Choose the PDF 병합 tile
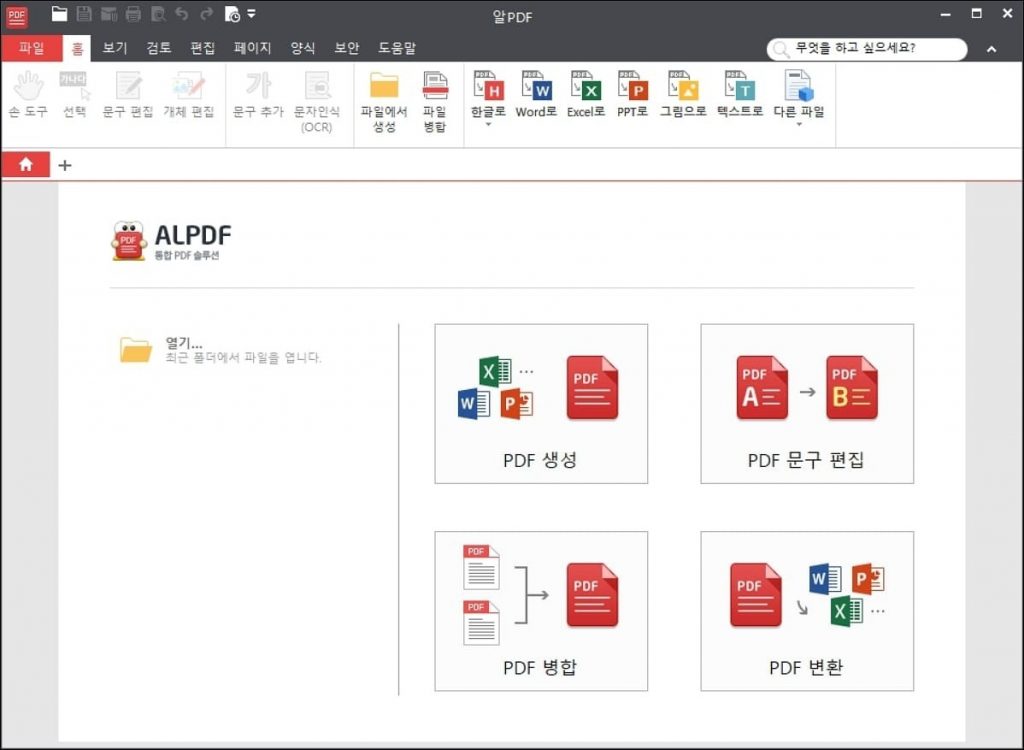 pyautogui.click(x=541, y=611)
